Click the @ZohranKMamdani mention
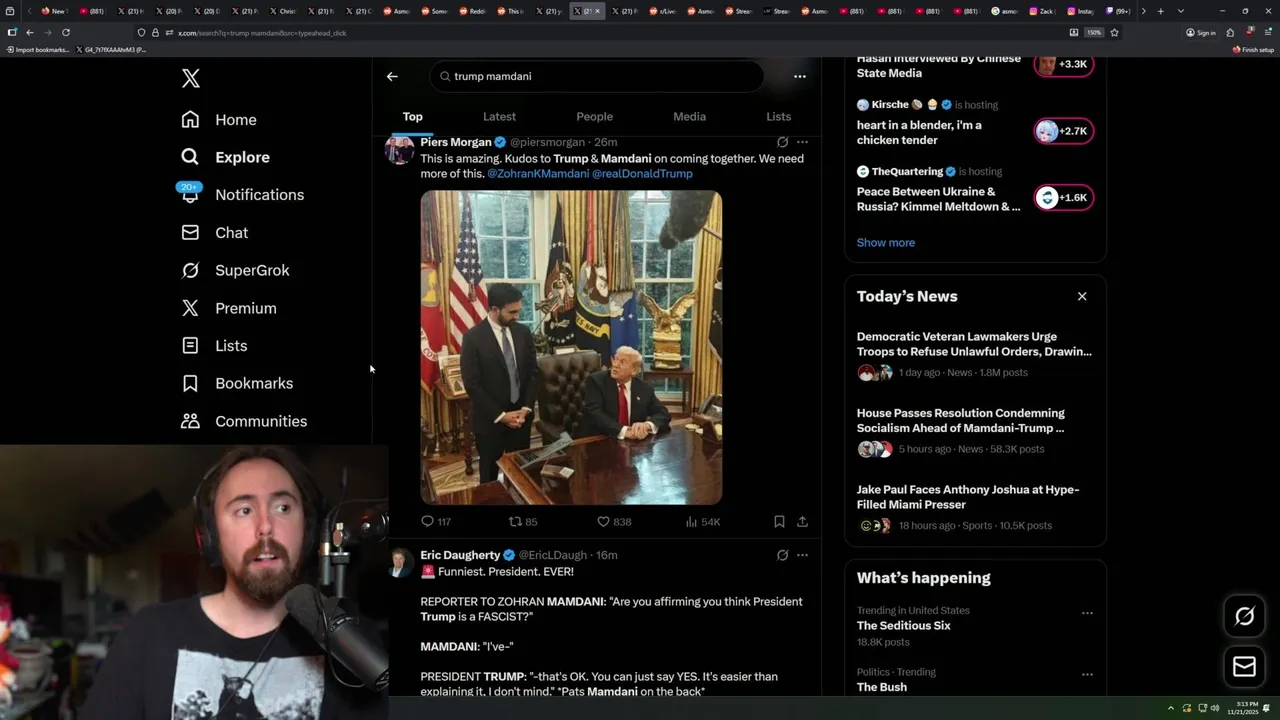This screenshot has height=720, width=1280. tap(537, 174)
